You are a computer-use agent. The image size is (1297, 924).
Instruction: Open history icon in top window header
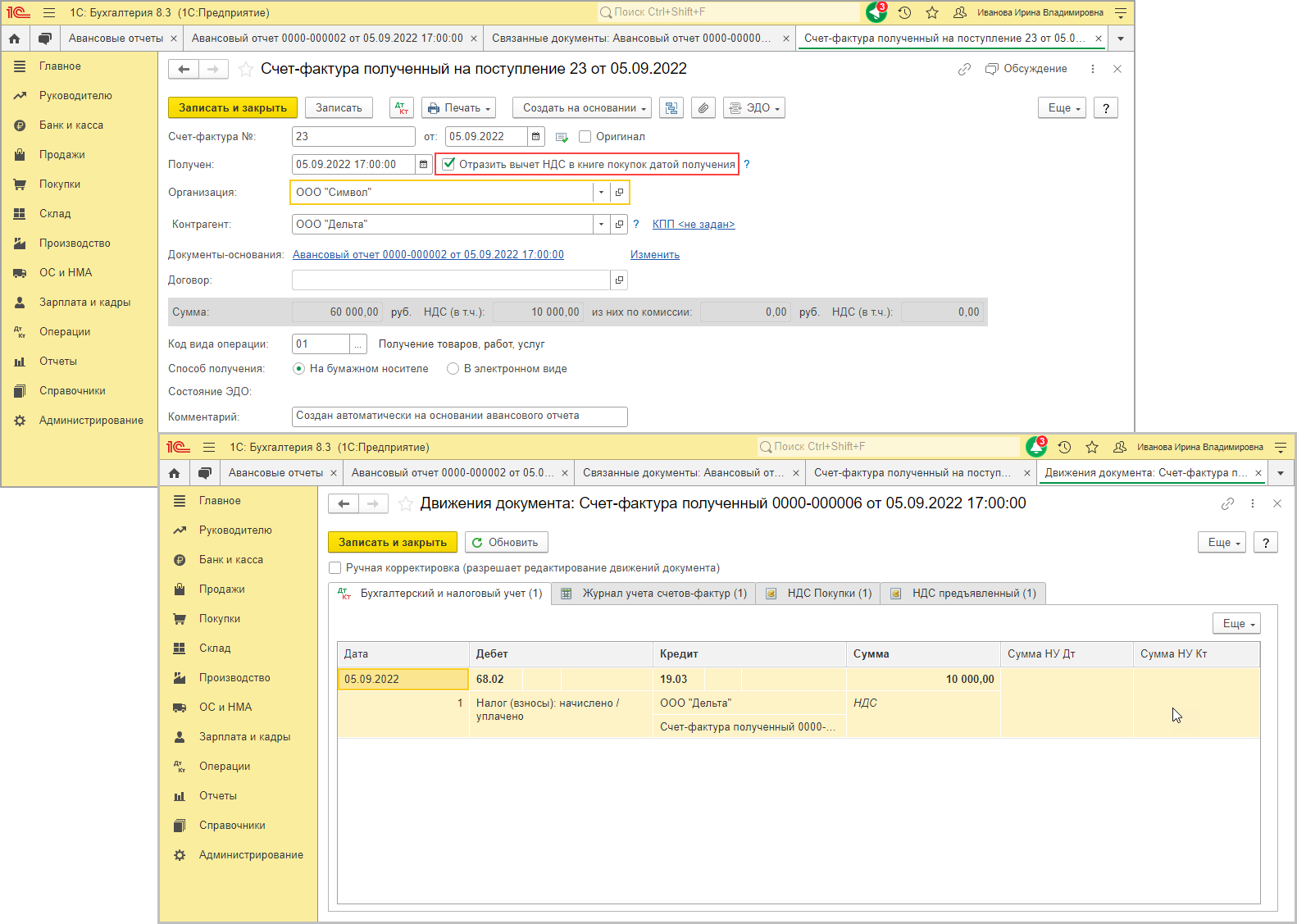coord(904,12)
